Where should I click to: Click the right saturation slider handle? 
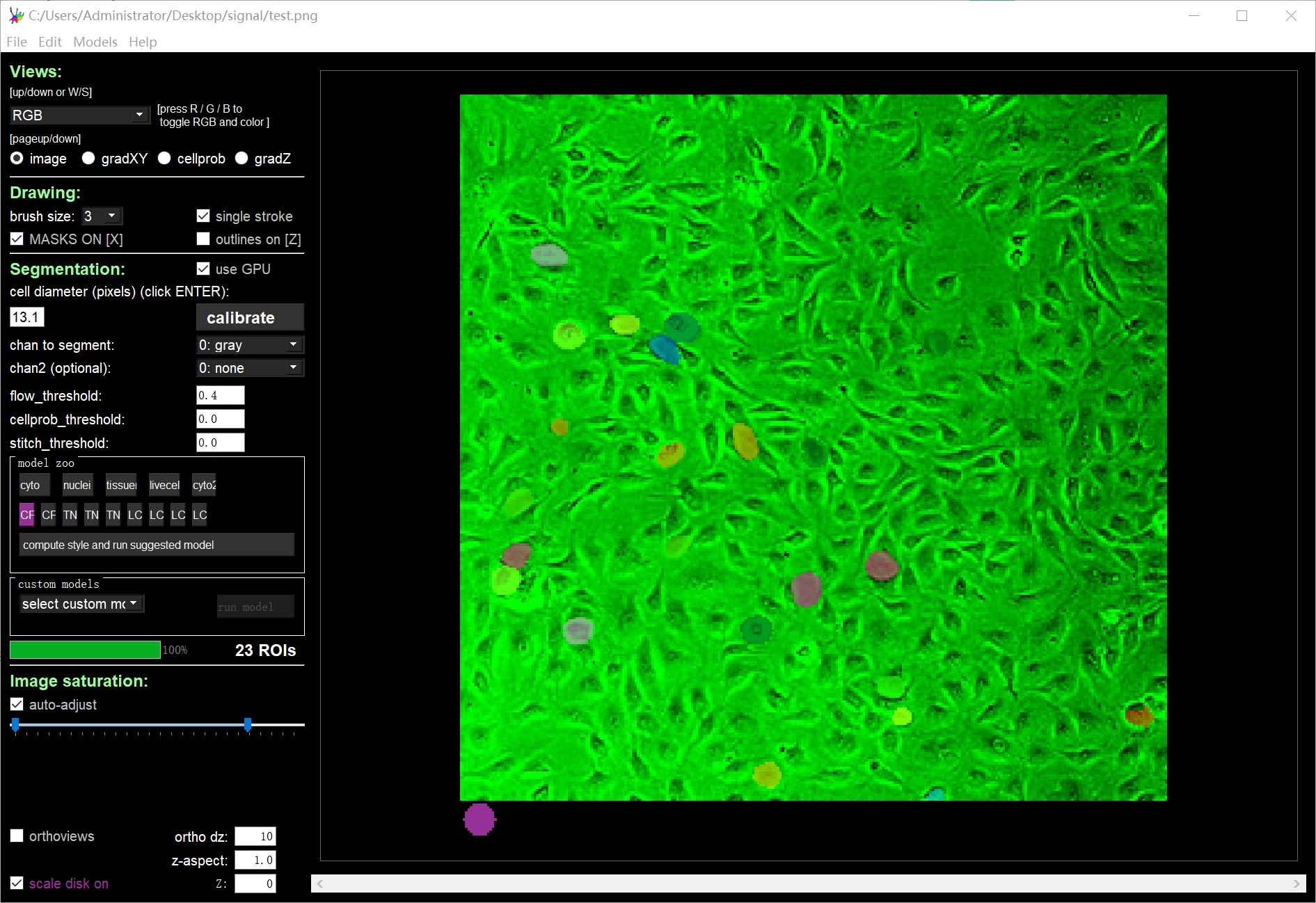[248, 725]
